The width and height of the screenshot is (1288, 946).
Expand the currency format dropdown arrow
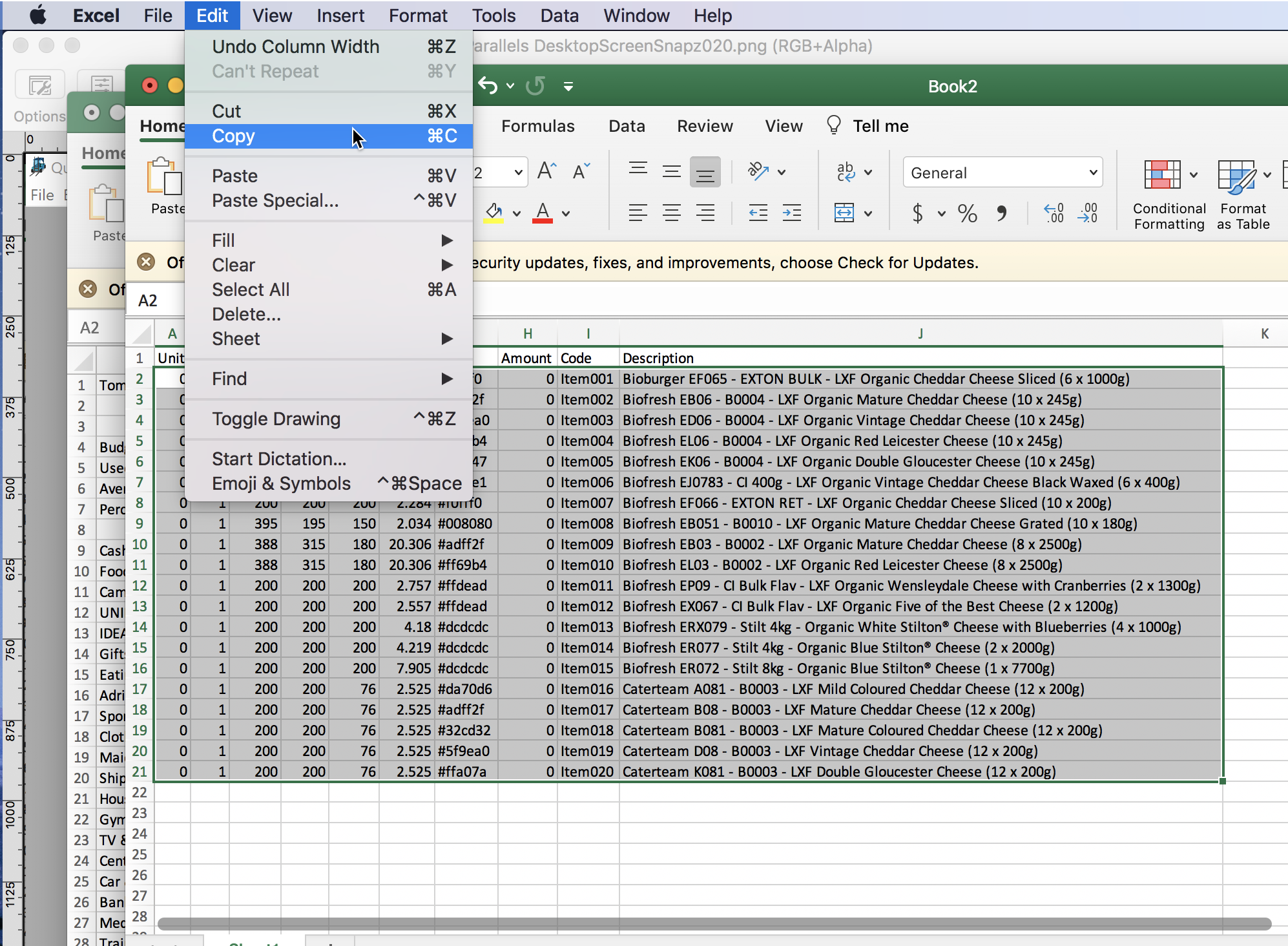[x=942, y=213]
